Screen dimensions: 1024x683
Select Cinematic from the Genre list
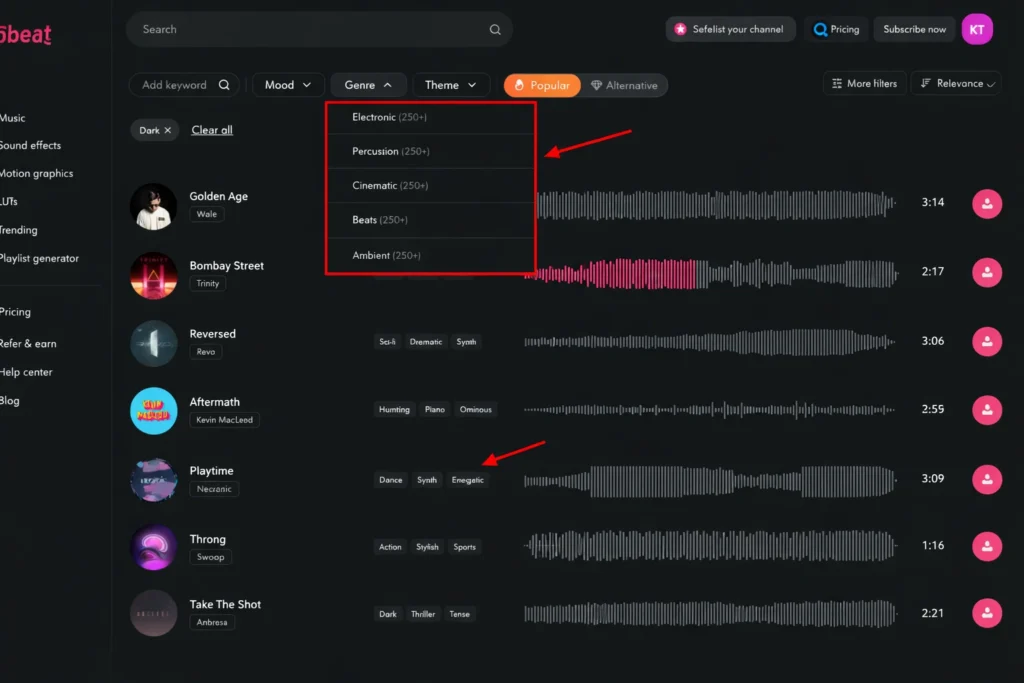click(x=390, y=186)
